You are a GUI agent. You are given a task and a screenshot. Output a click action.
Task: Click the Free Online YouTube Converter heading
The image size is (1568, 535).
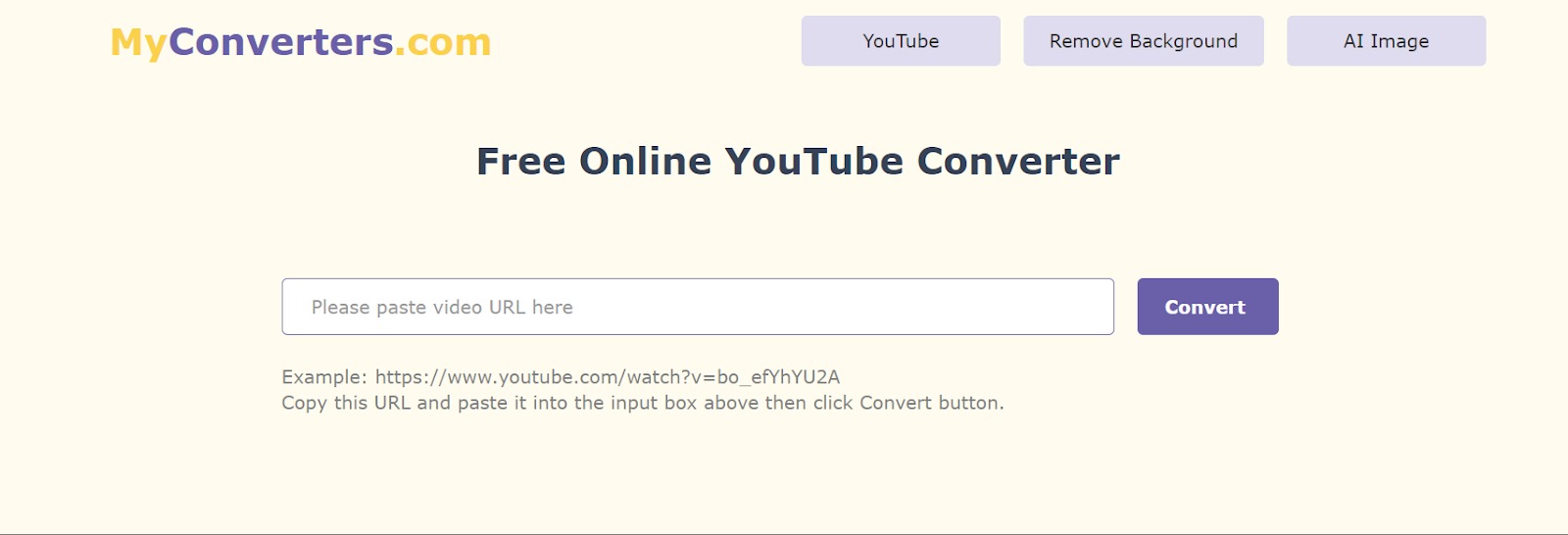click(x=798, y=162)
